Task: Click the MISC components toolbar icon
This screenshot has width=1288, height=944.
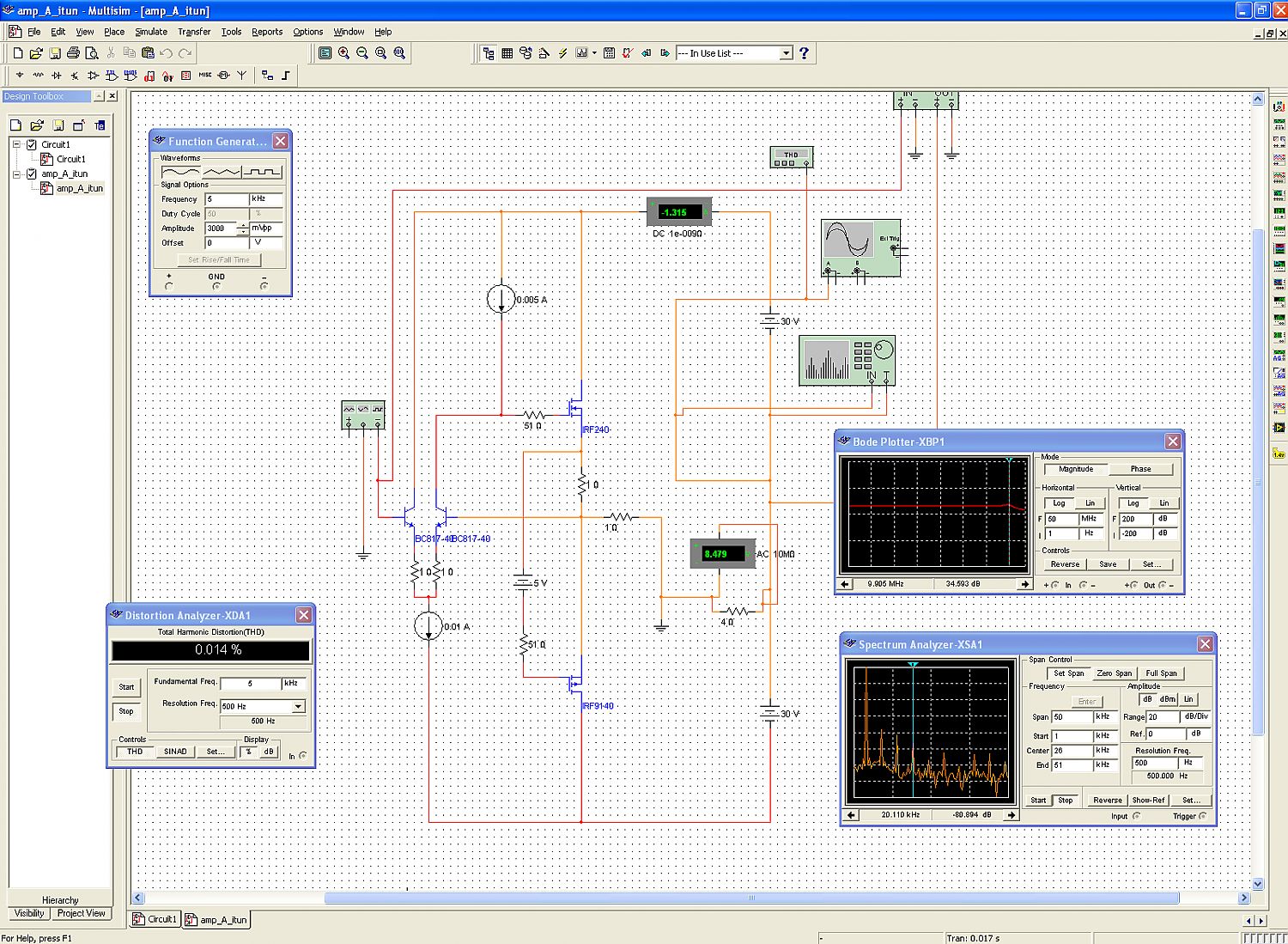Action: (x=205, y=76)
